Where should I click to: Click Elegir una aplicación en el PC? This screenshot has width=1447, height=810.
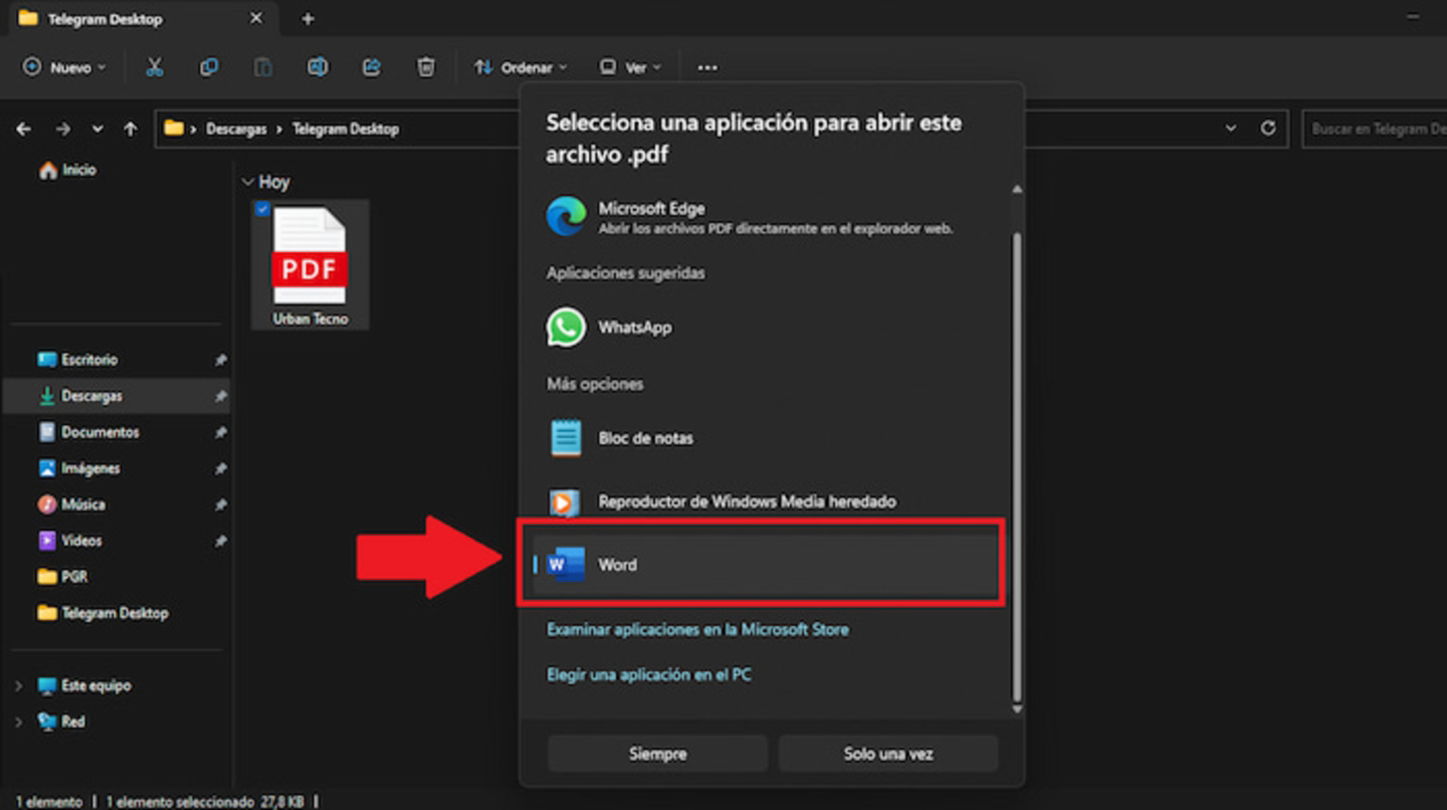648,675
